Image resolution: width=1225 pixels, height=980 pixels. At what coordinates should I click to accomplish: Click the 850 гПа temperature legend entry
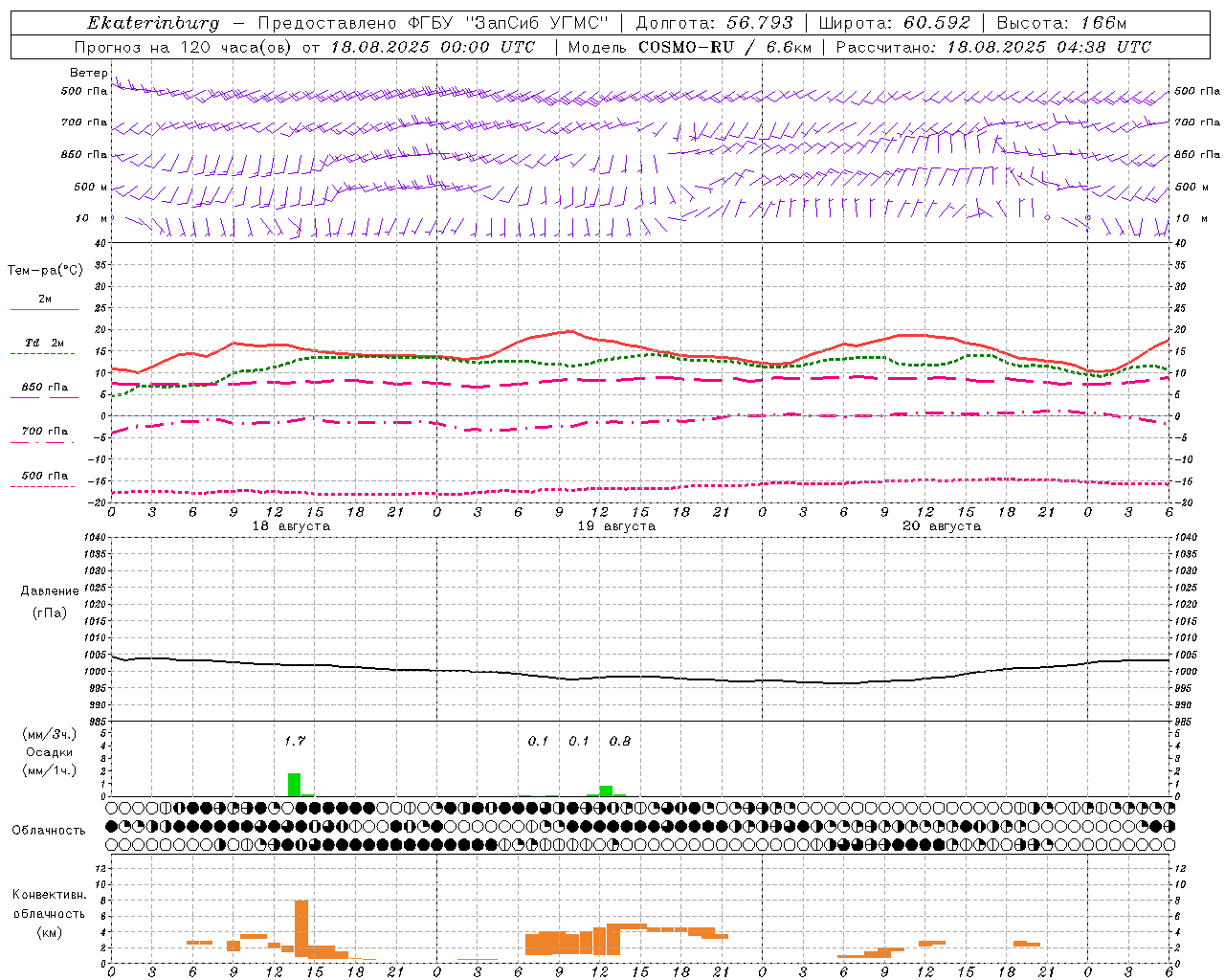(x=45, y=388)
